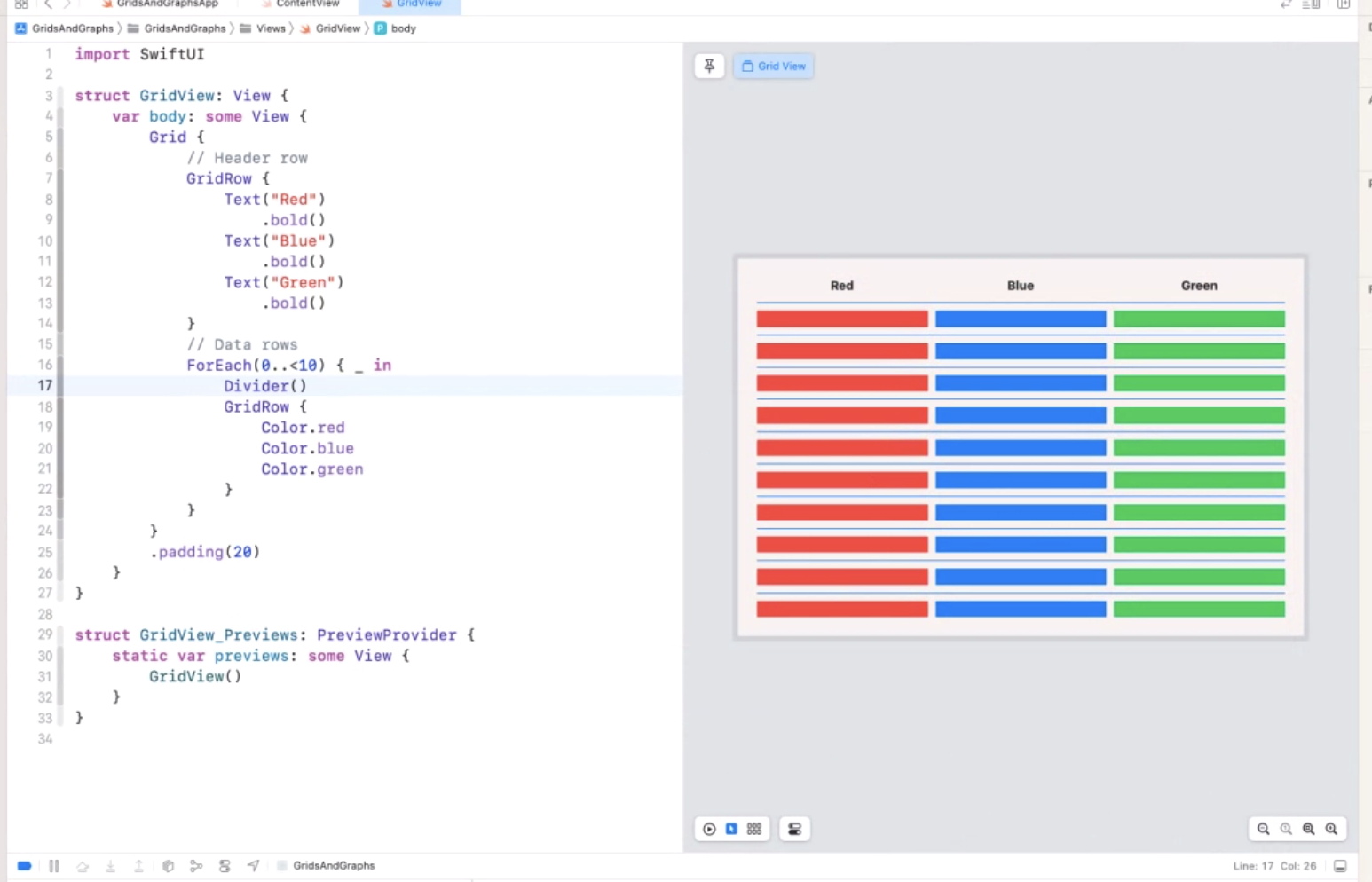Open preview variants grid
This screenshot has width=1372, height=882.
click(754, 829)
